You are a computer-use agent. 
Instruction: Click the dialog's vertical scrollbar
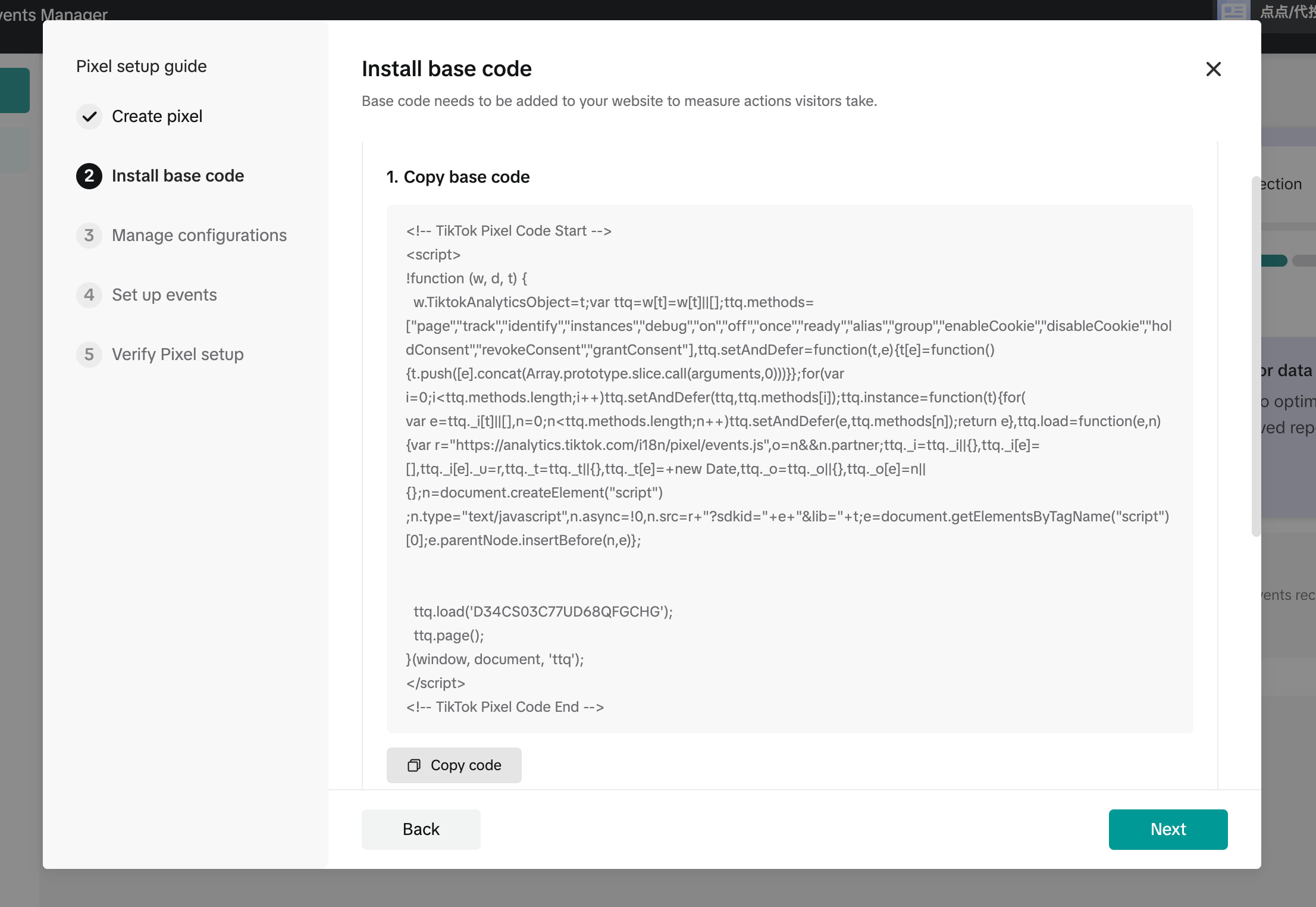[x=1256, y=357]
